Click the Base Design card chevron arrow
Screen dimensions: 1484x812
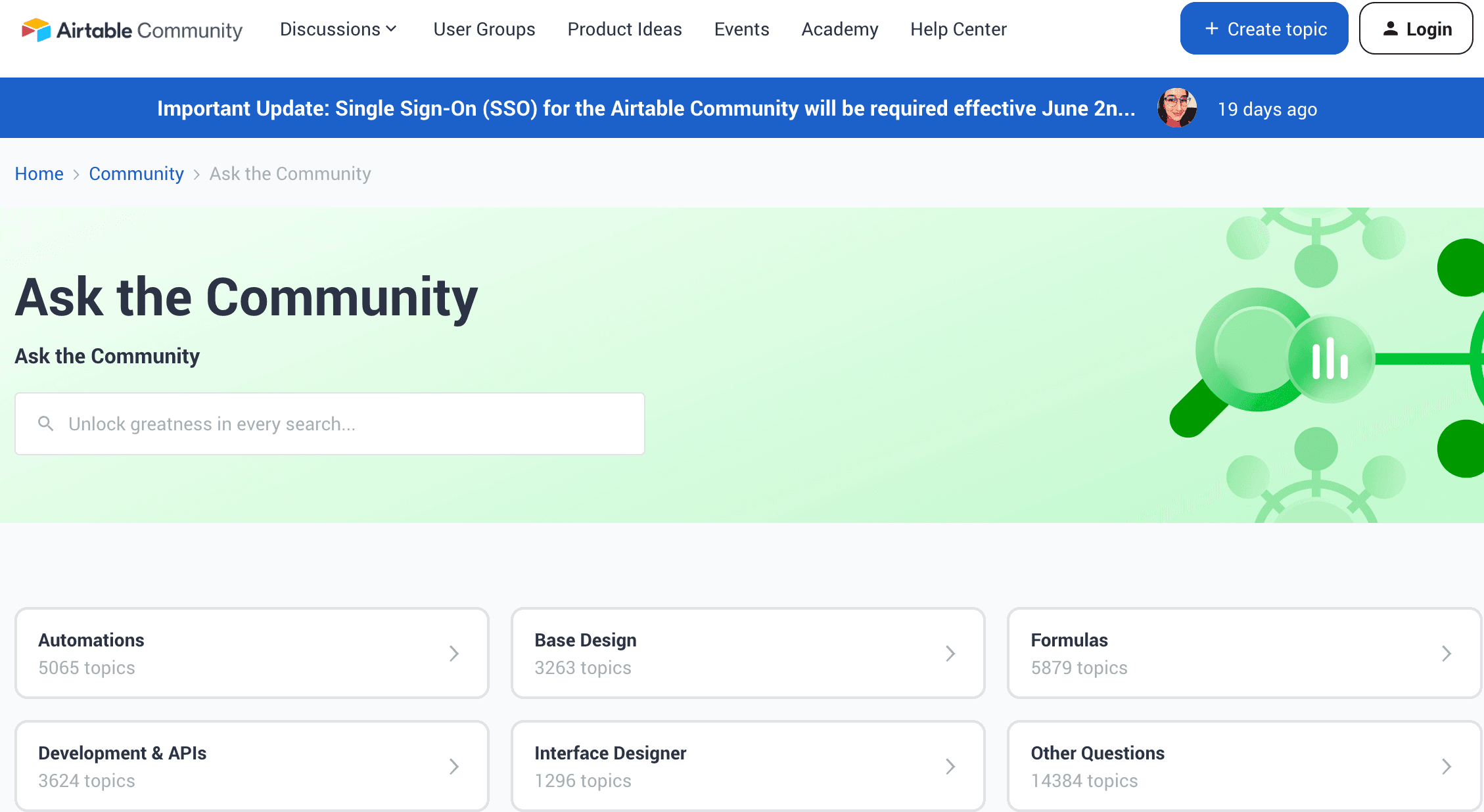coord(950,653)
